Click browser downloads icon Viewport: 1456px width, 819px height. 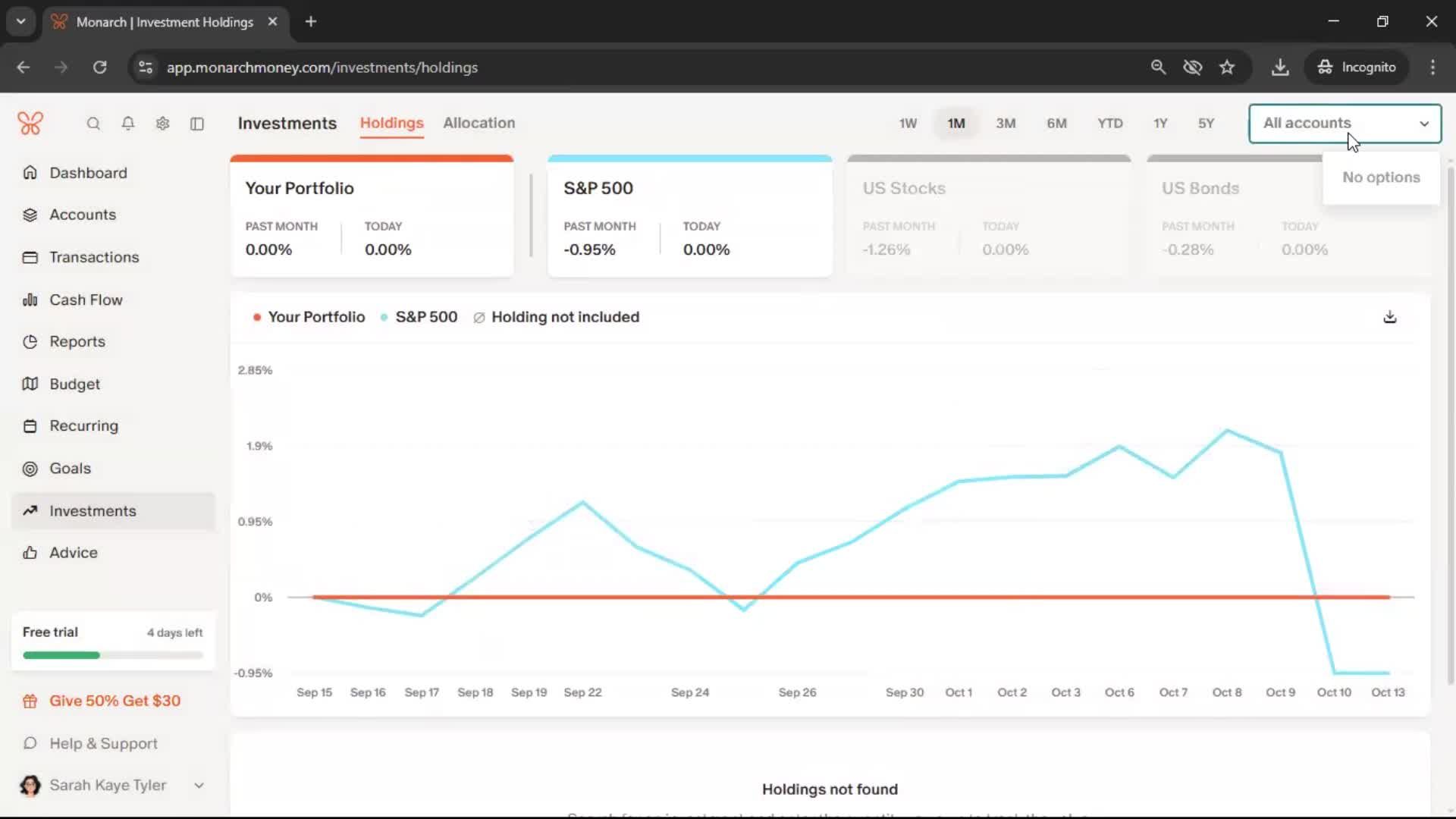click(x=1280, y=67)
